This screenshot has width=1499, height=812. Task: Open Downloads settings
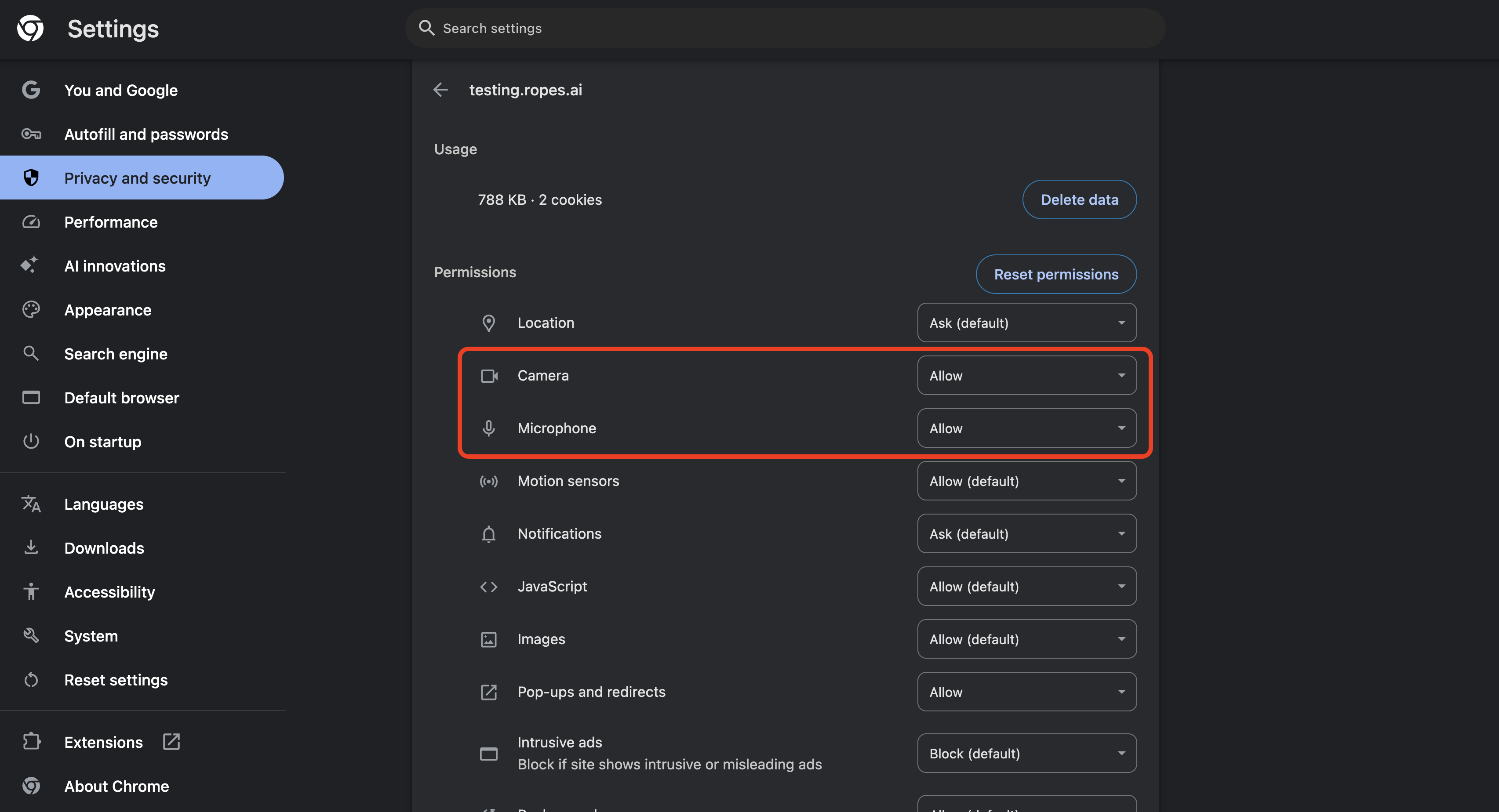click(x=142, y=547)
